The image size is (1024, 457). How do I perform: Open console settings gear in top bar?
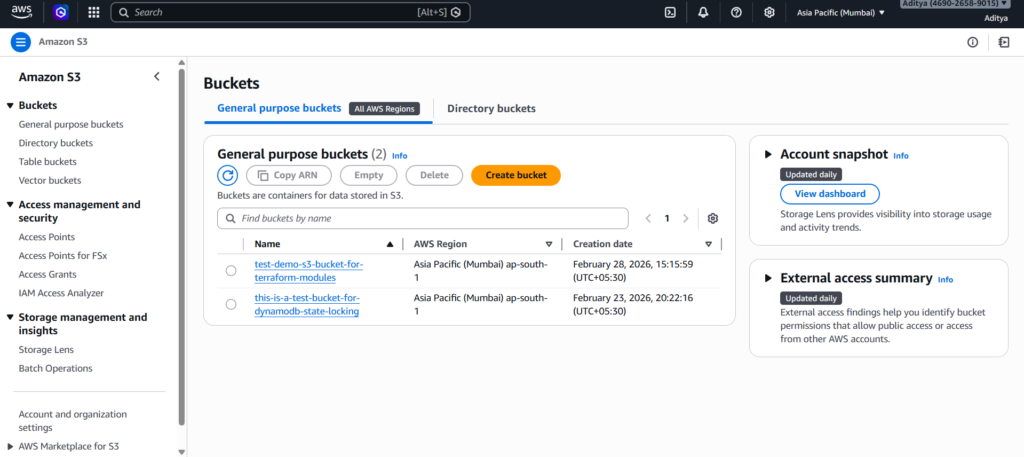(769, 13)
